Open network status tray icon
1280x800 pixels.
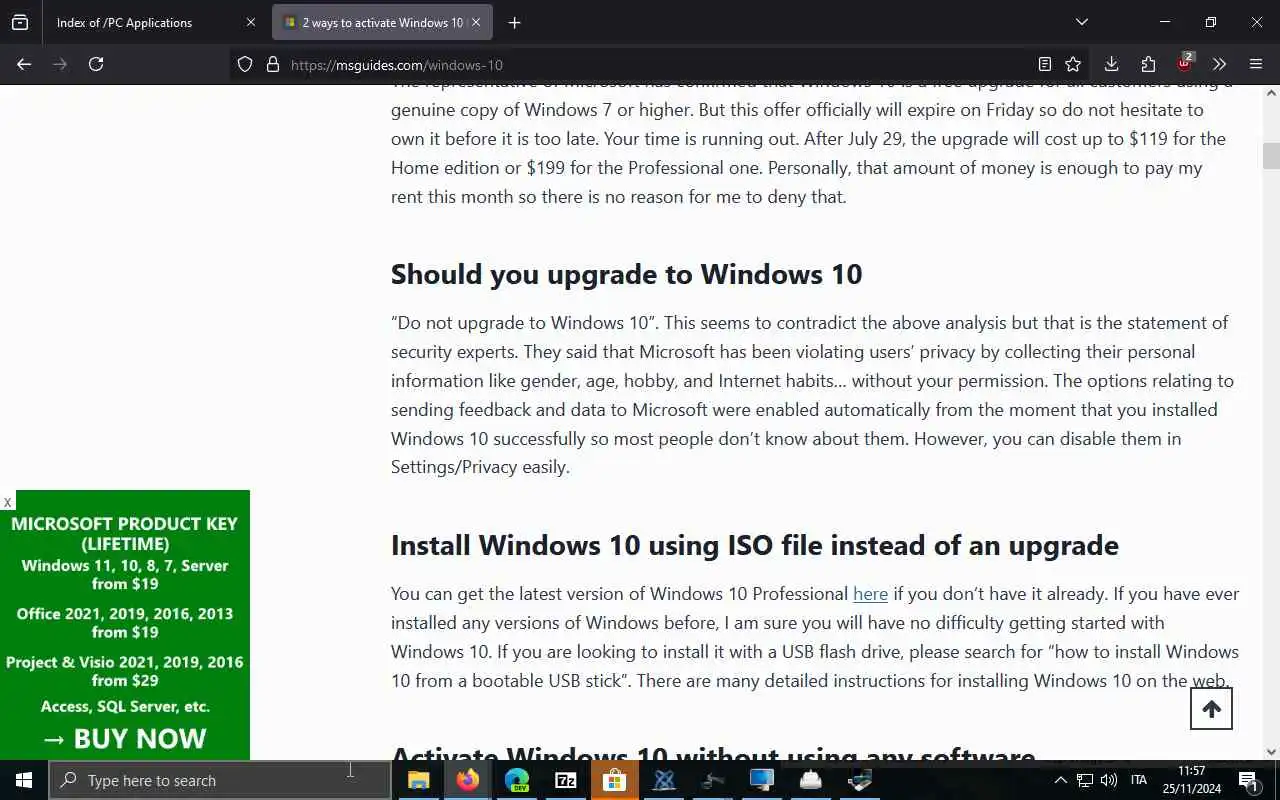[1085, 780]
